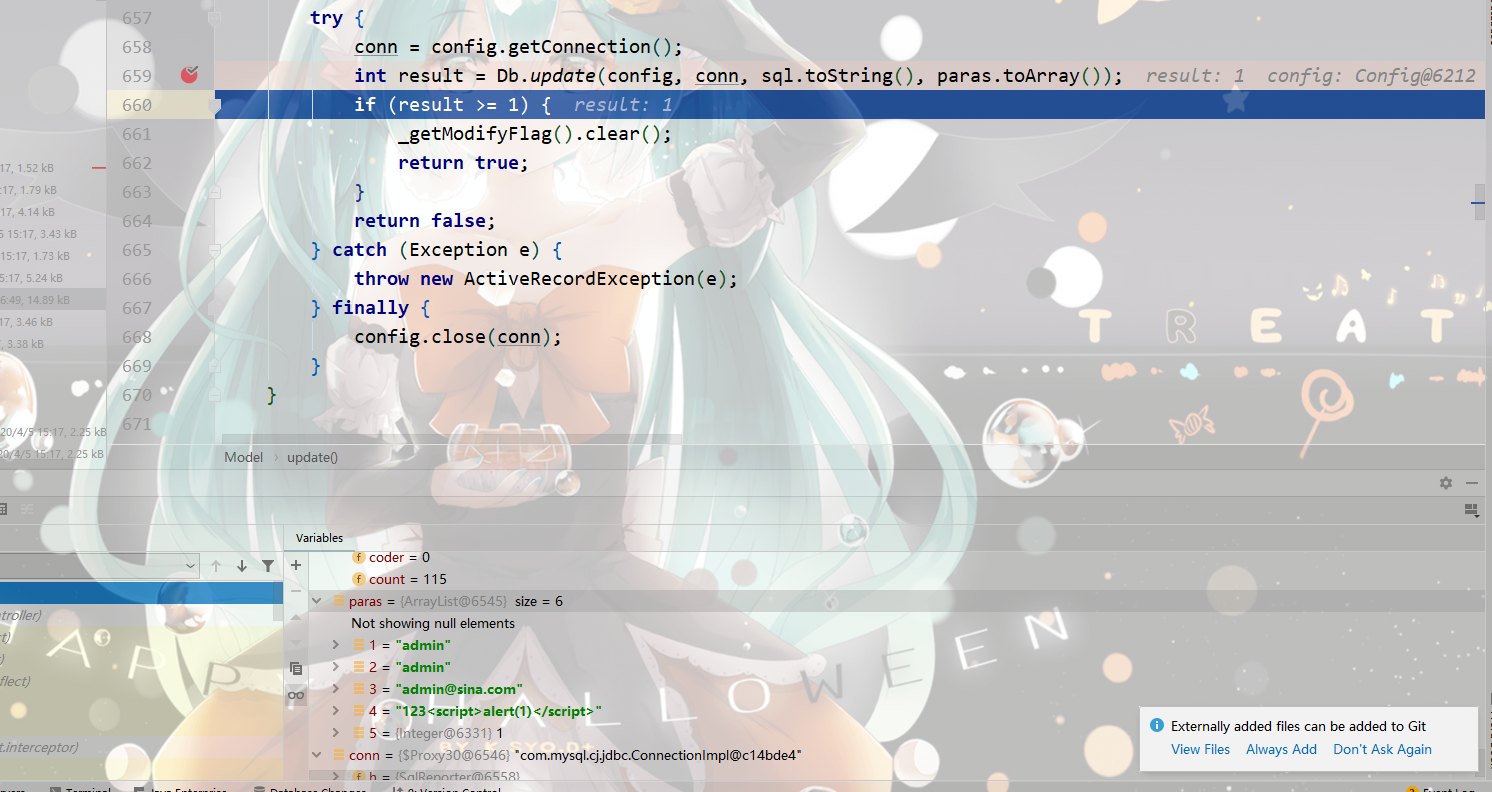1492x792 pixels.
Task: Click Always Add in Git notification
Action: click(1281, 749)
